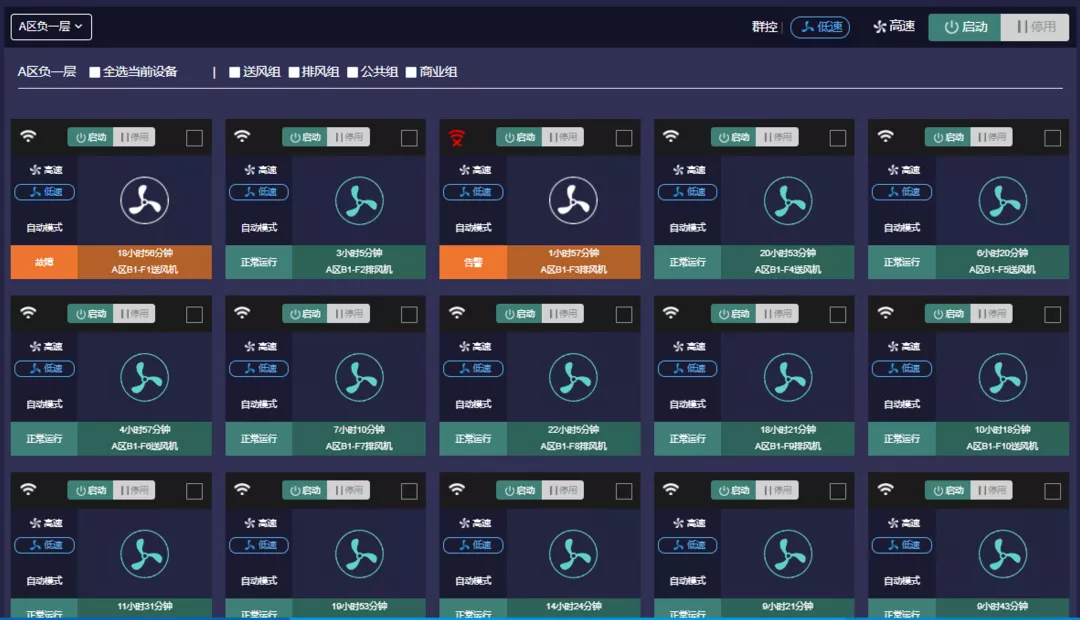Select the checkbox on the A区B1-F2排风机 card
The width and height of the screenshot is (1080, 620).
pyautogui.click(x=409, y=138)
